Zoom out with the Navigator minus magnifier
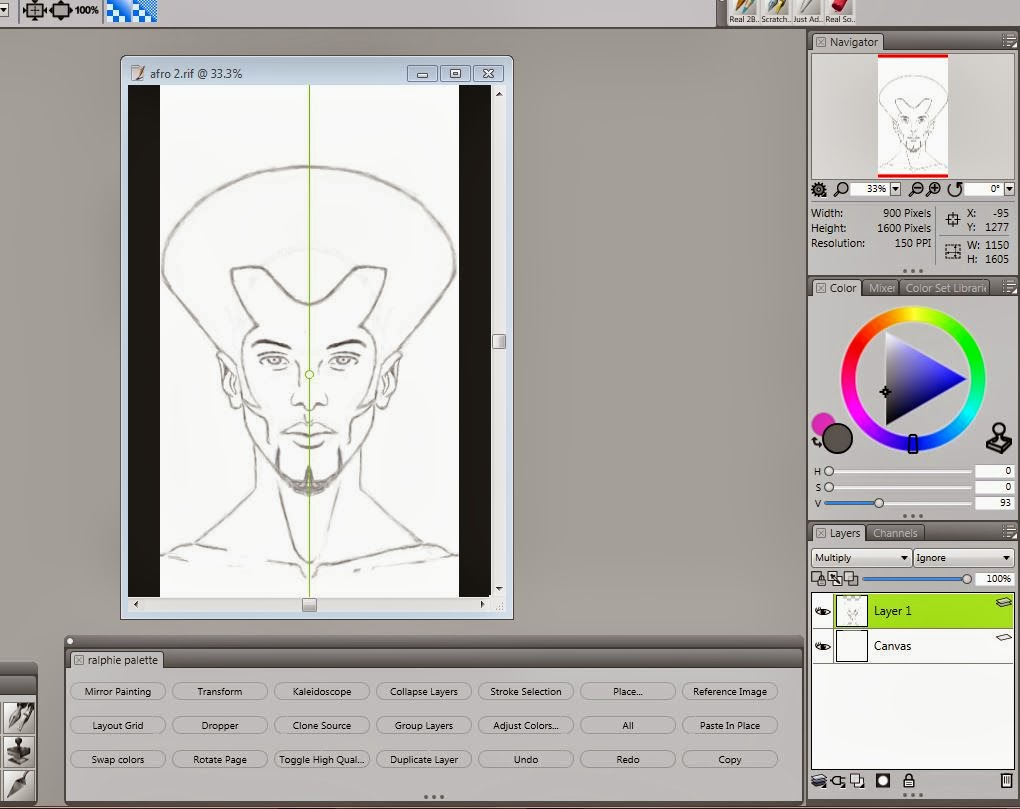The height and width of the screenshot is (809, 1020). coord(915,189)
